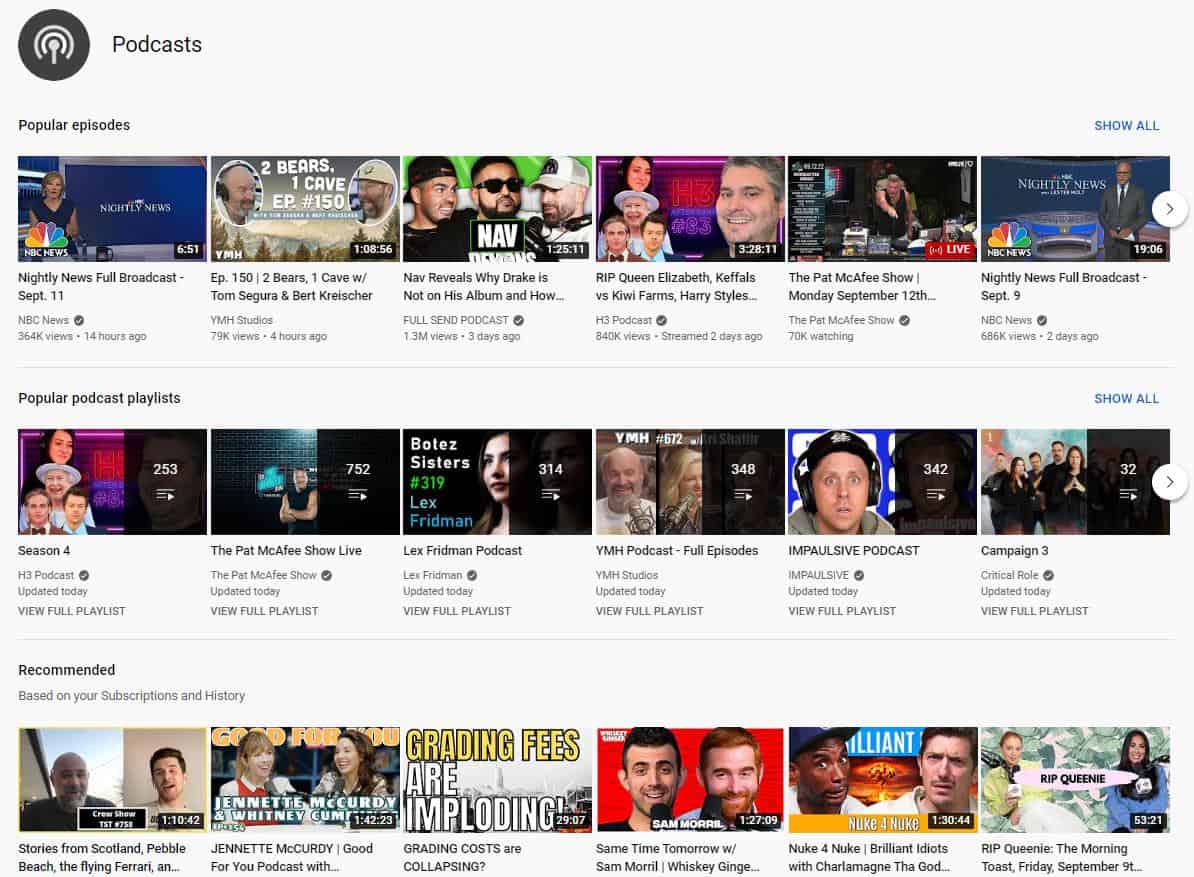The width and height of the screenshot is (1194, 877).
Task: View full playlist for The Pat McAfee Show Live
Action: pos(264,611)
